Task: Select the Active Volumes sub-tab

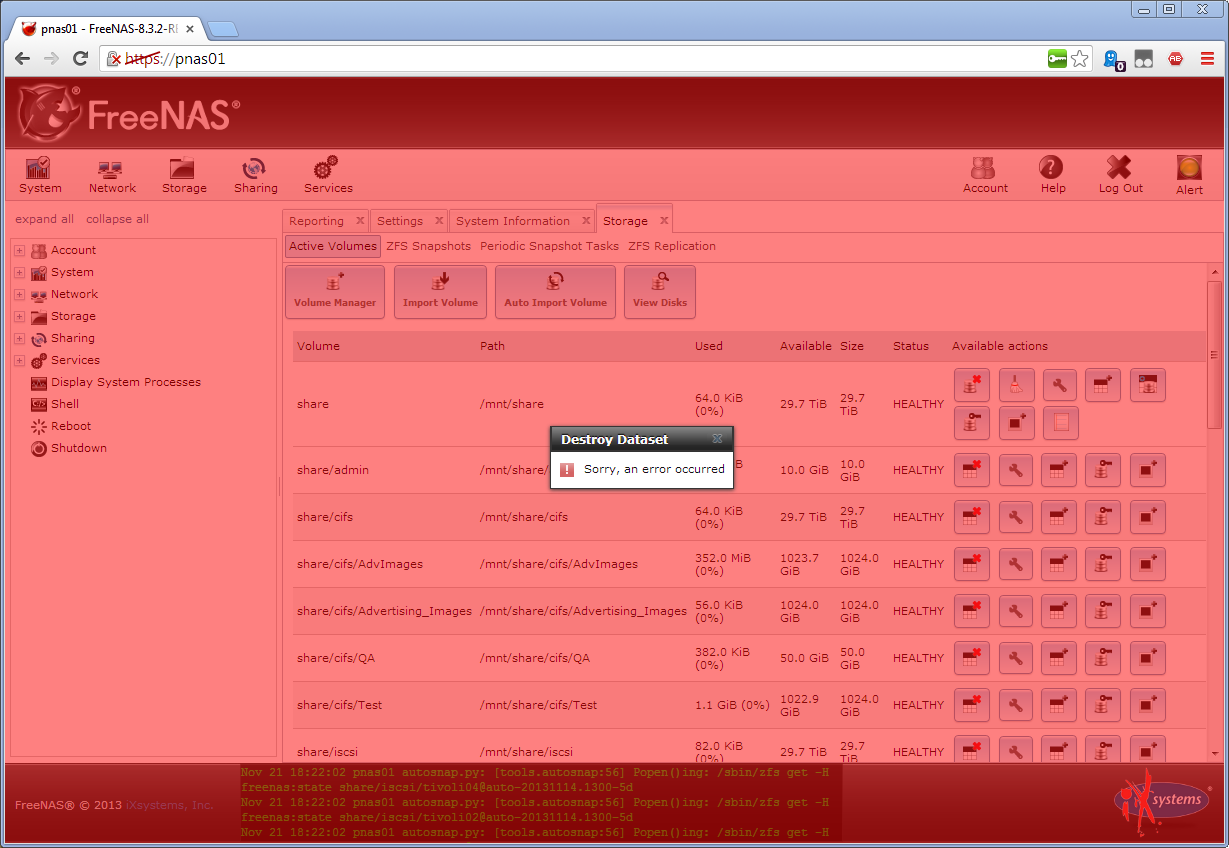Action: pyautogui.click(x=333, y=246)
